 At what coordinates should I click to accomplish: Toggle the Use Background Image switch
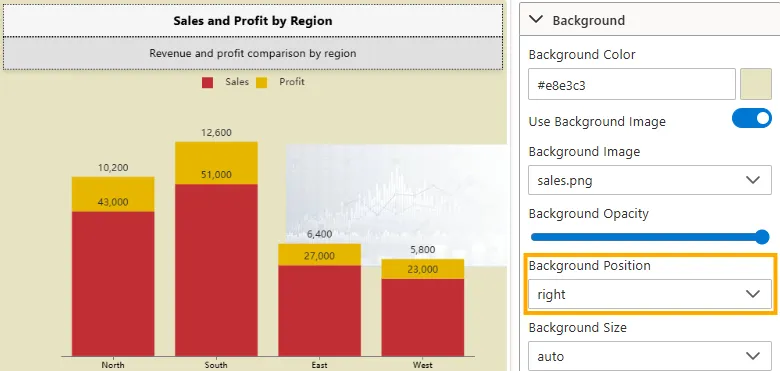pos(752,119)
